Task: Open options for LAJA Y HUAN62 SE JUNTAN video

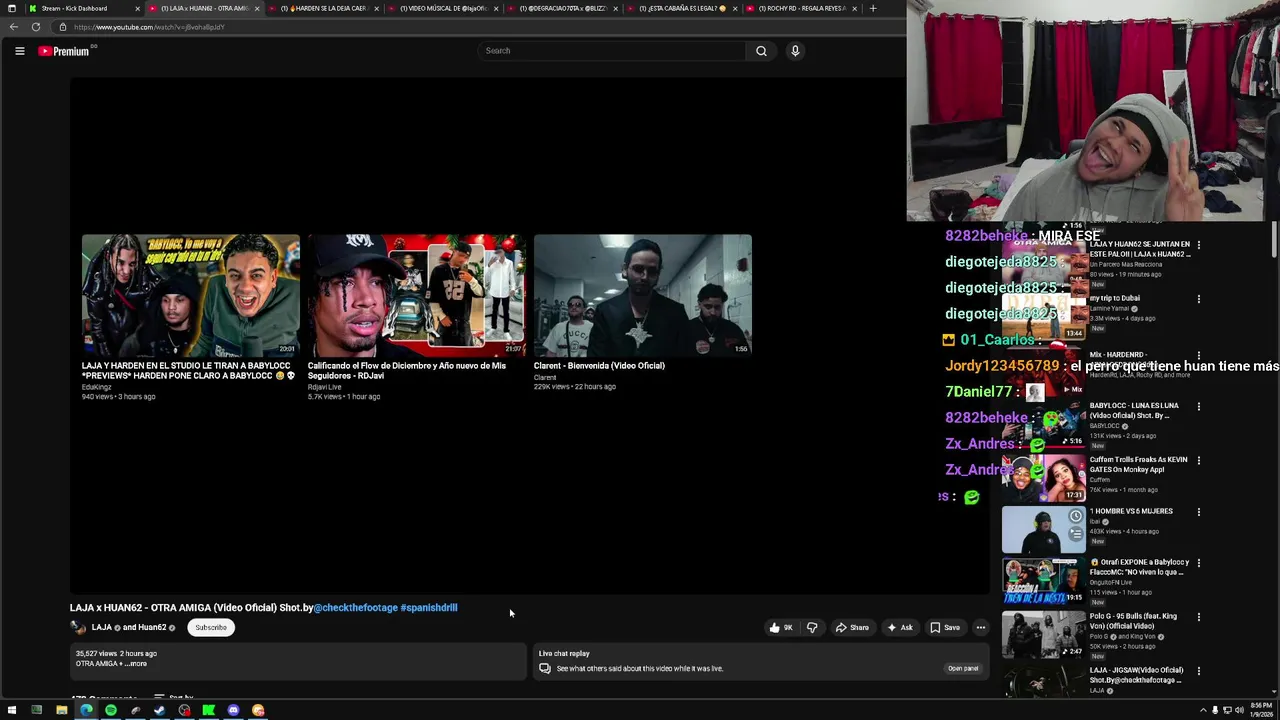Action: click(x=1199, y=245)
